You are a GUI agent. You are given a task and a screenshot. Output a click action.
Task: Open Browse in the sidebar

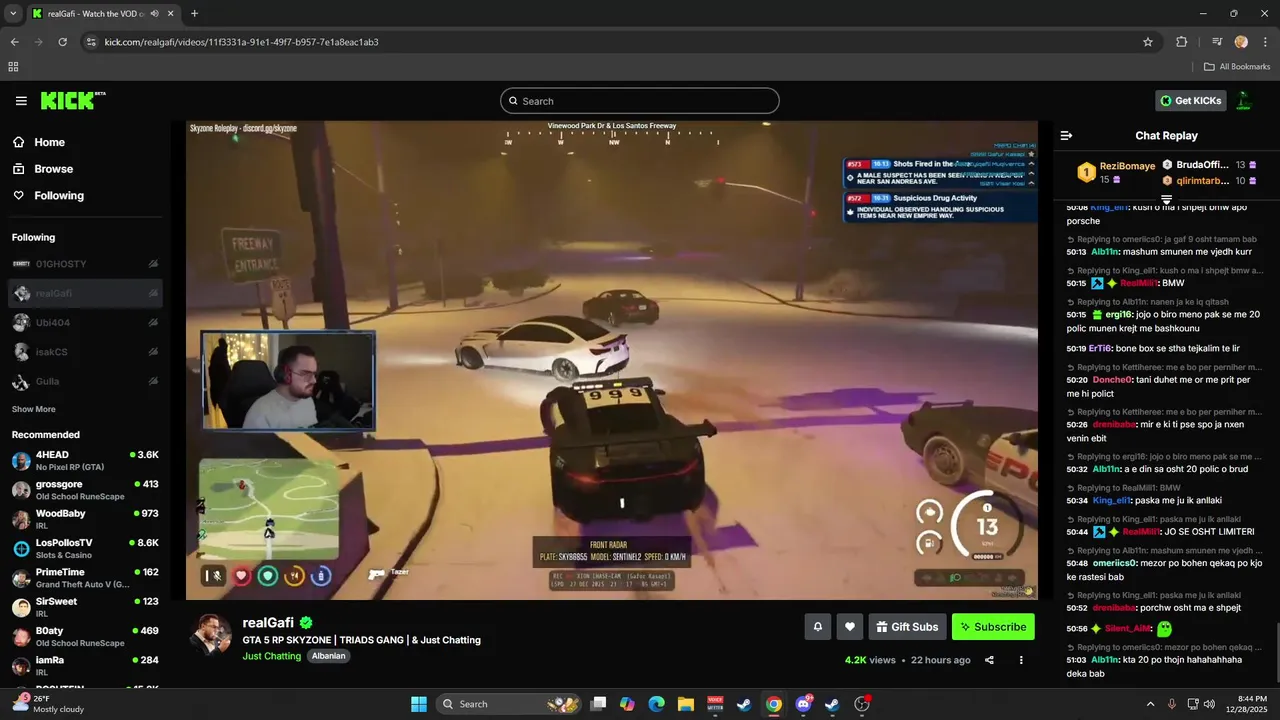pyautogui.click(x=53, y=169)
